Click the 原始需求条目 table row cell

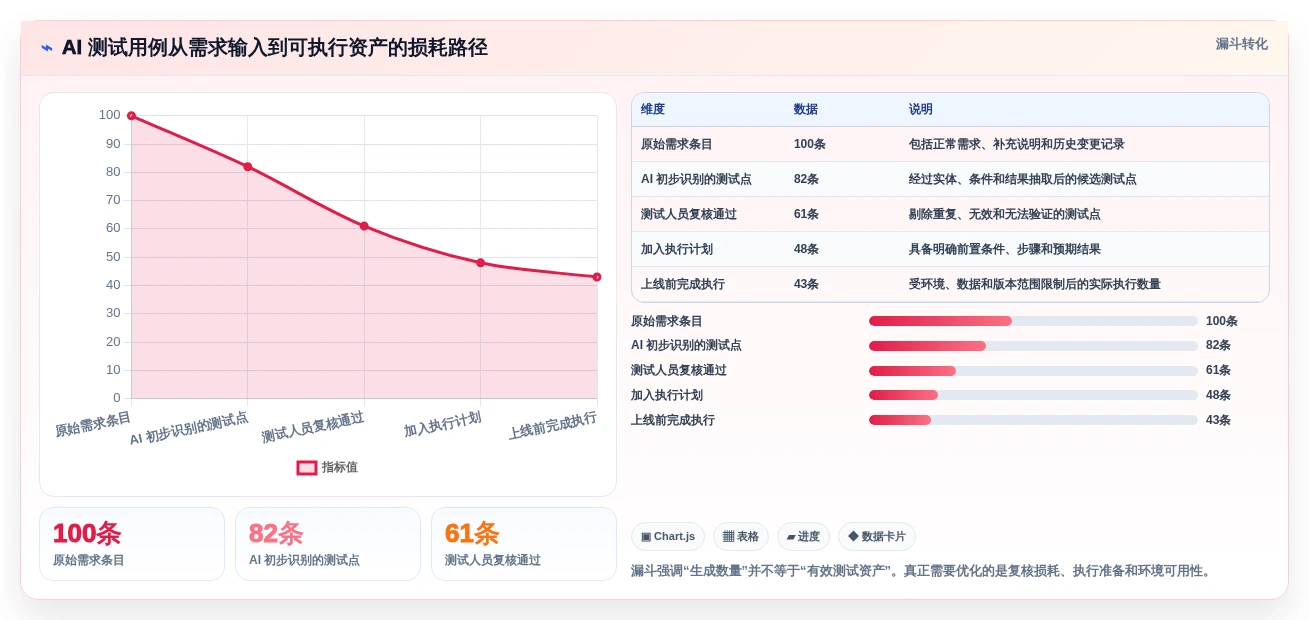point(677,144)
